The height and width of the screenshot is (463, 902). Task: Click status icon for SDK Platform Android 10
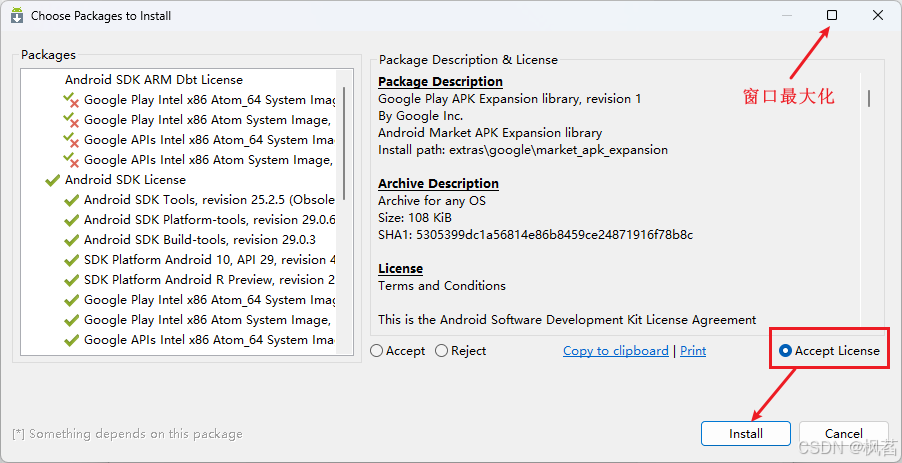point(71,260)
